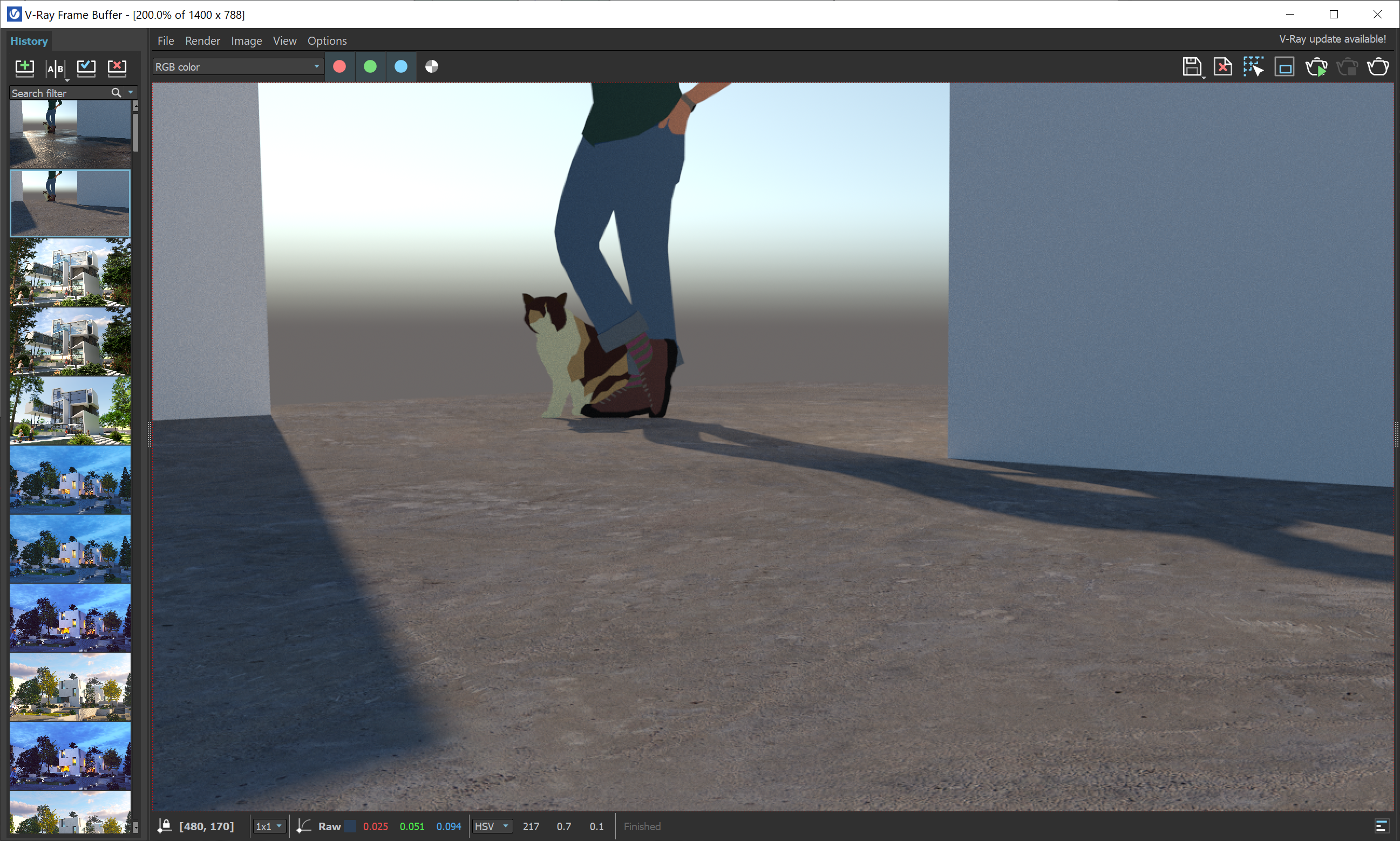The image size is (1400, 841).
Task: Click the history scrollbar up arrow
Action: tap(135, 106)
